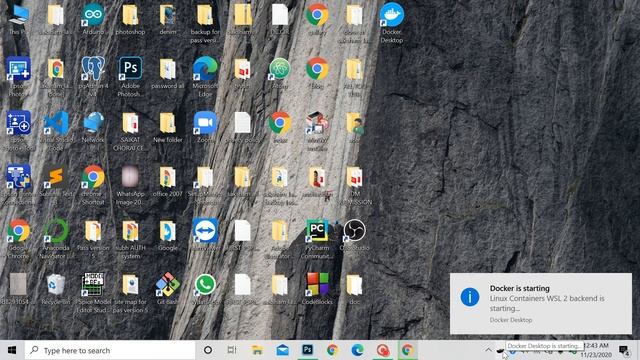Open the office 2007 folder
The width and height of the screenshot is (640, 360).
click(x=168, y=181)
